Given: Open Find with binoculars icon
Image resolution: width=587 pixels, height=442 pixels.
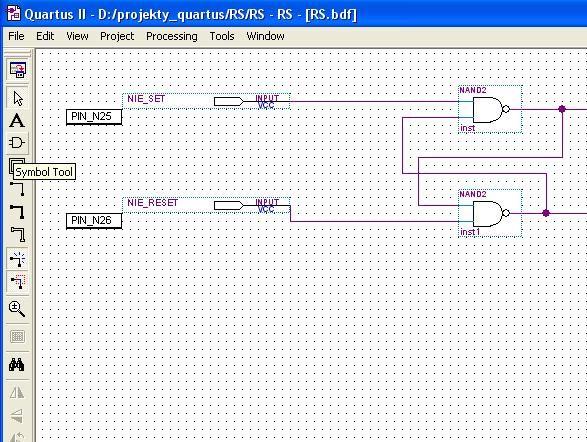Looking at the screenshot, I should [x=17, y=364].
